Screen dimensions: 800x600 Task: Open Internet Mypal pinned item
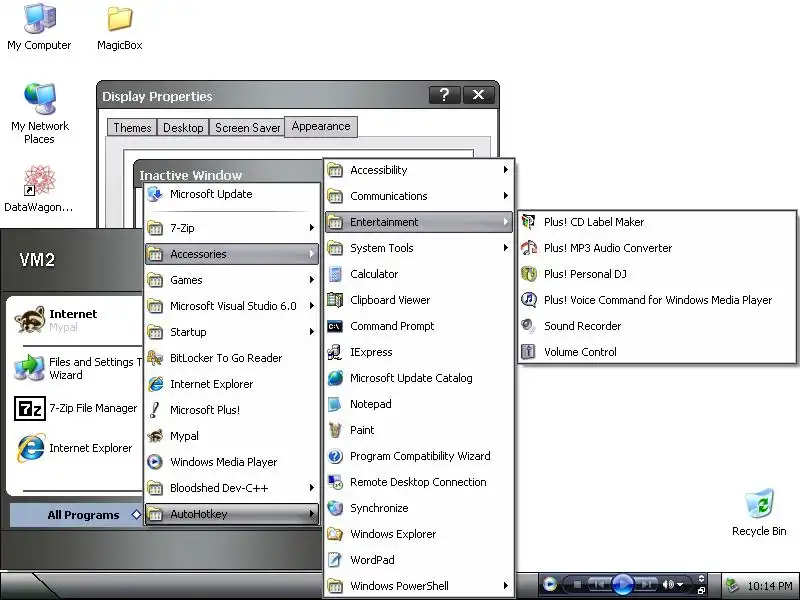[77, 320]
